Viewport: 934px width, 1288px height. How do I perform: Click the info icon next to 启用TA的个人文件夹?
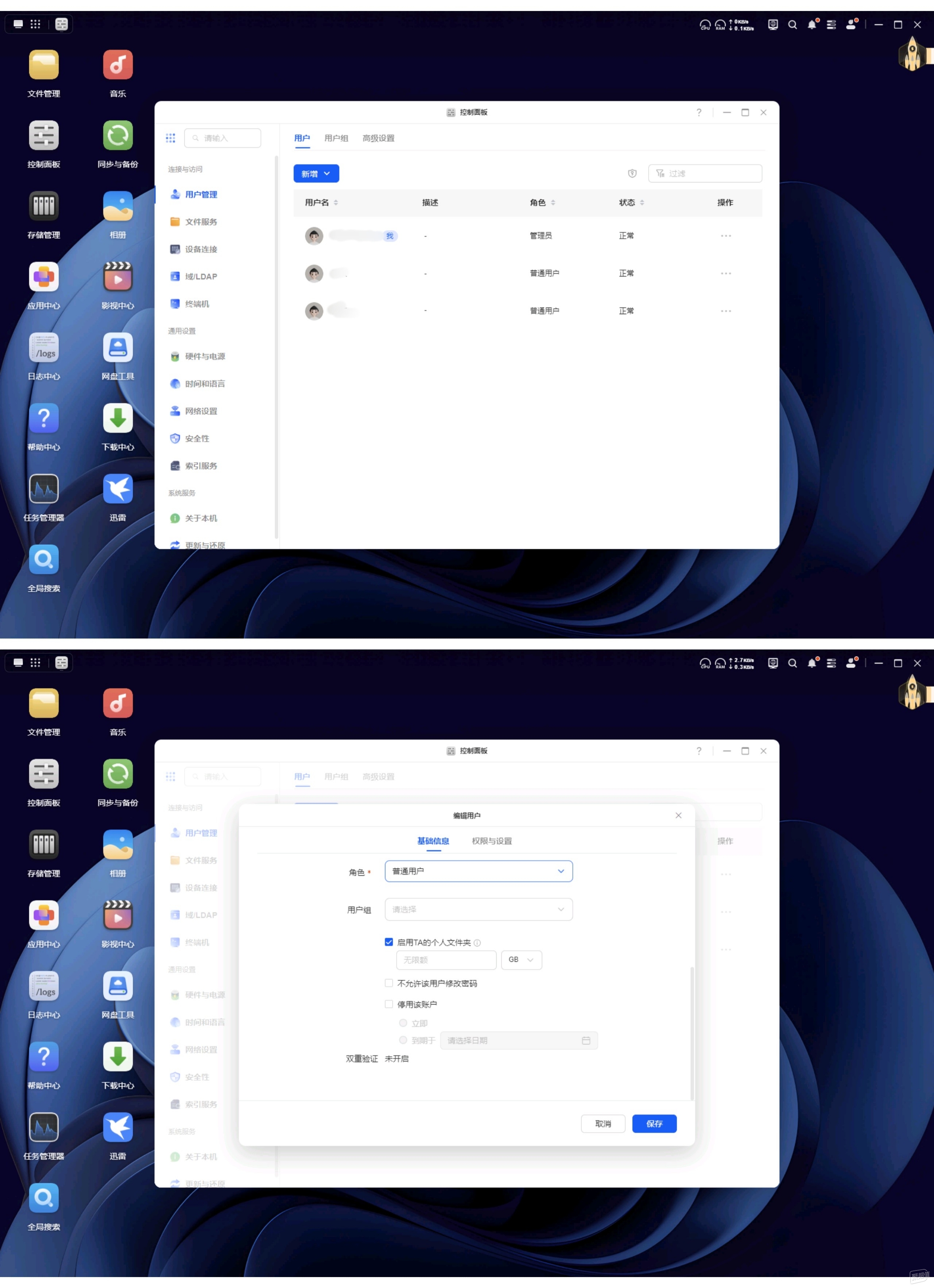click(x=477, y=943)
